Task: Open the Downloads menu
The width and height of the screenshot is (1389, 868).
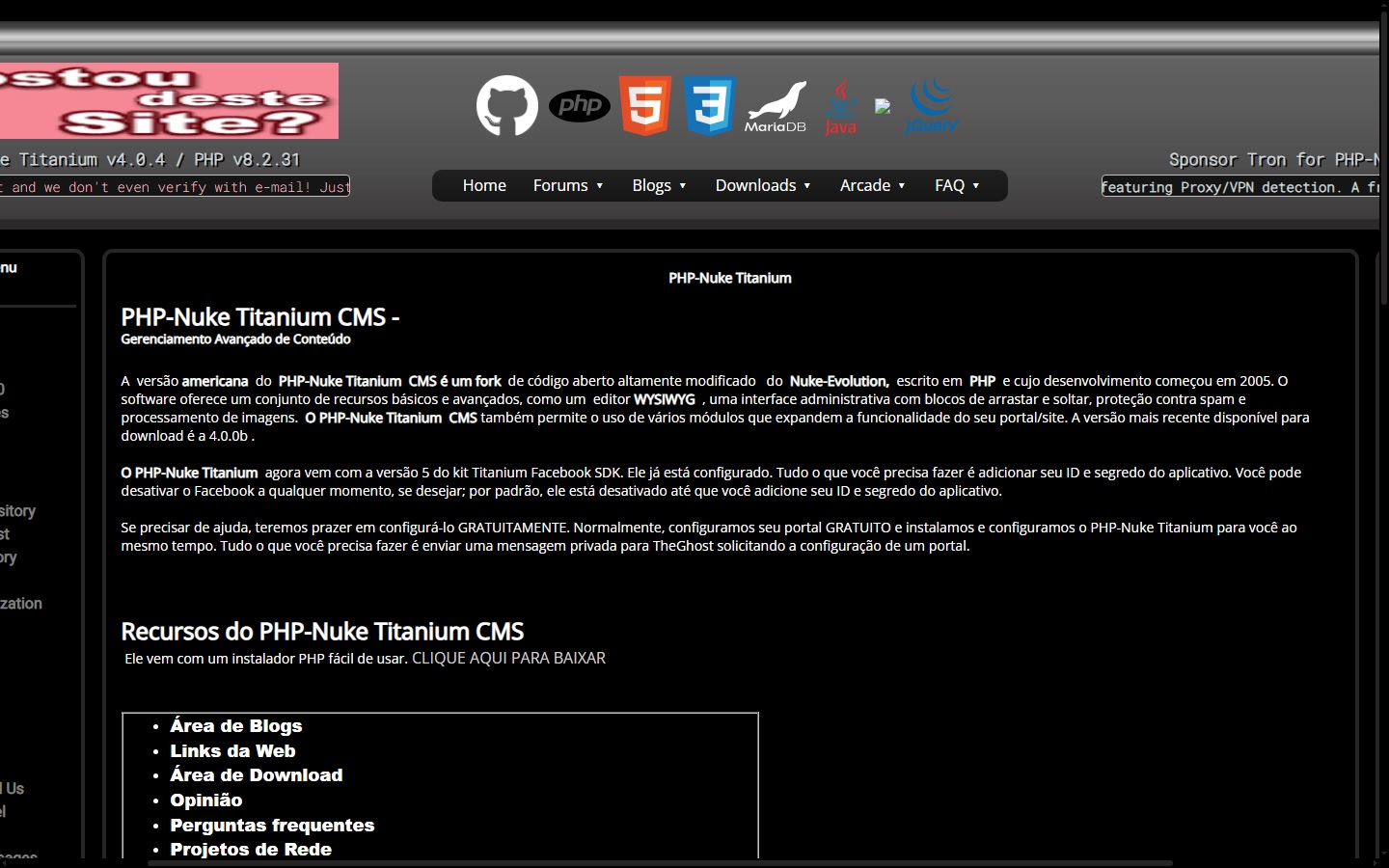Action: pos(763,185)
